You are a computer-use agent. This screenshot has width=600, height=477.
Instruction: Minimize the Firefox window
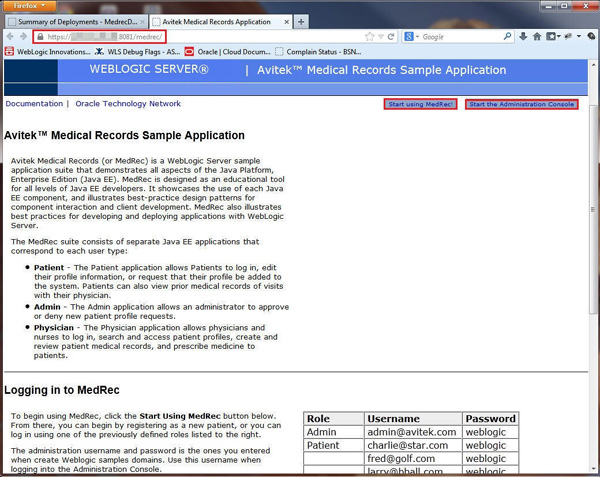coord(549,5)
